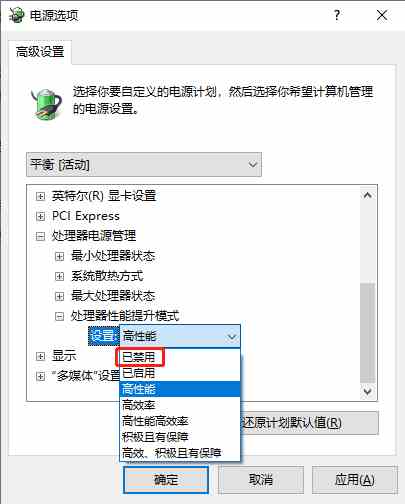The height and width of the screenshot is (504, 405).
Task: Open the 平衡 [活动] power plan dropdown
Action: 144,165
